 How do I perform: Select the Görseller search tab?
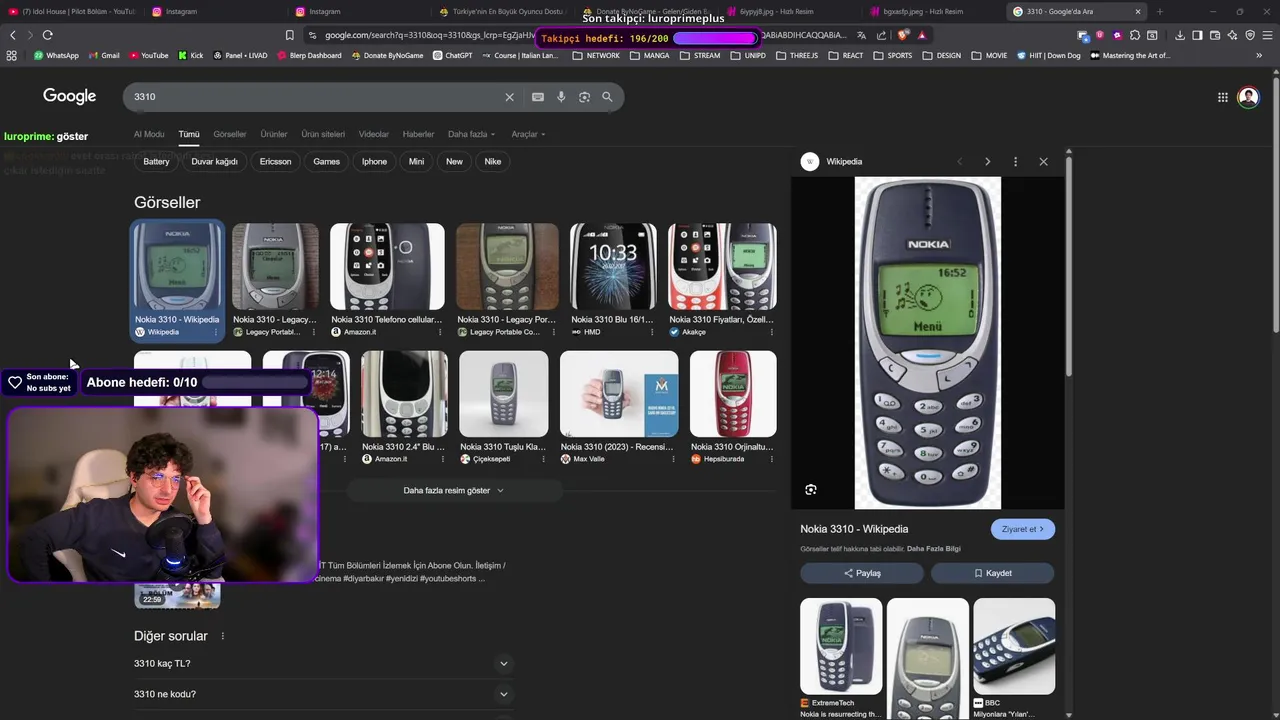(230, 134)
